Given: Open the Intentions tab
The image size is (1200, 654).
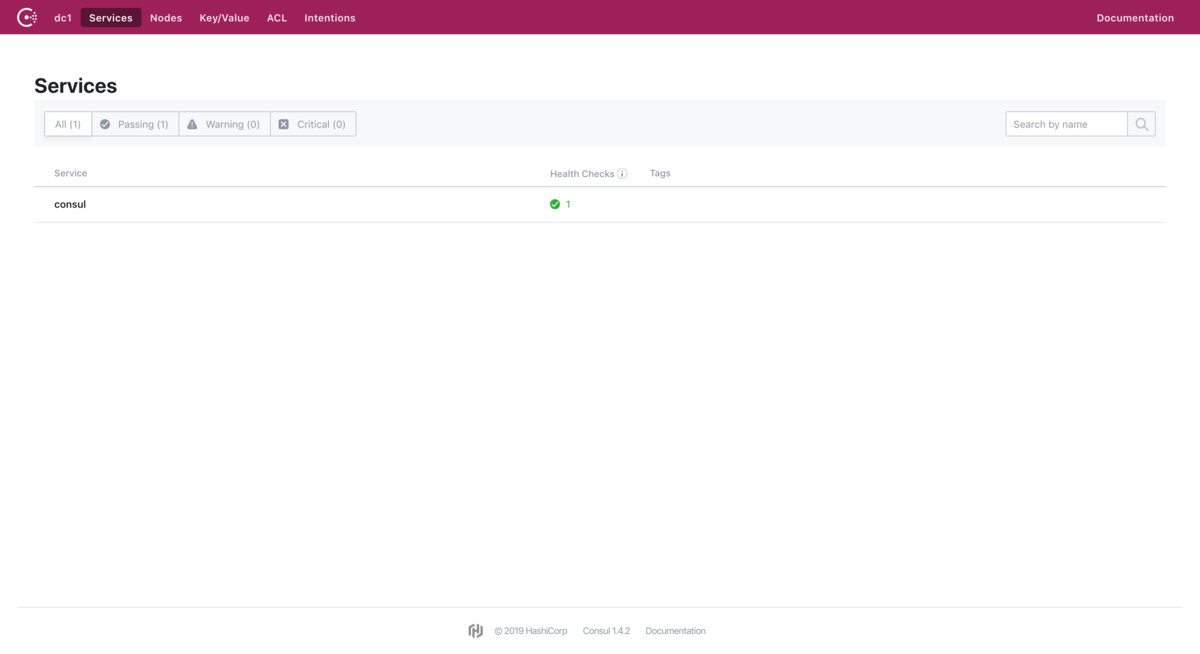Looking at the screenshot, I should click(x=330, y=18).
